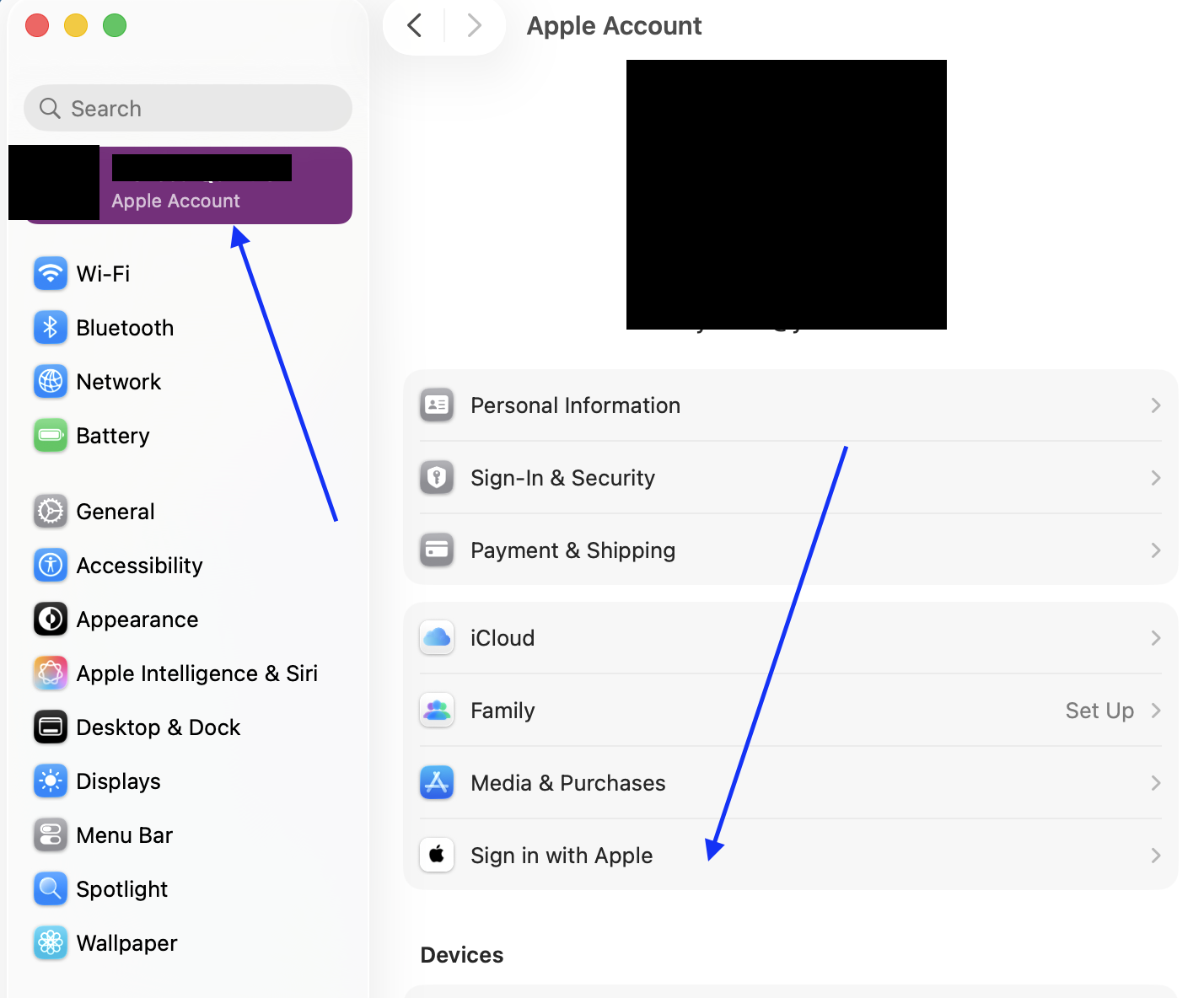Open the Sign in with Apple row
The width and height of the screenshot is (1204, 998).
(x=791, y=856)
